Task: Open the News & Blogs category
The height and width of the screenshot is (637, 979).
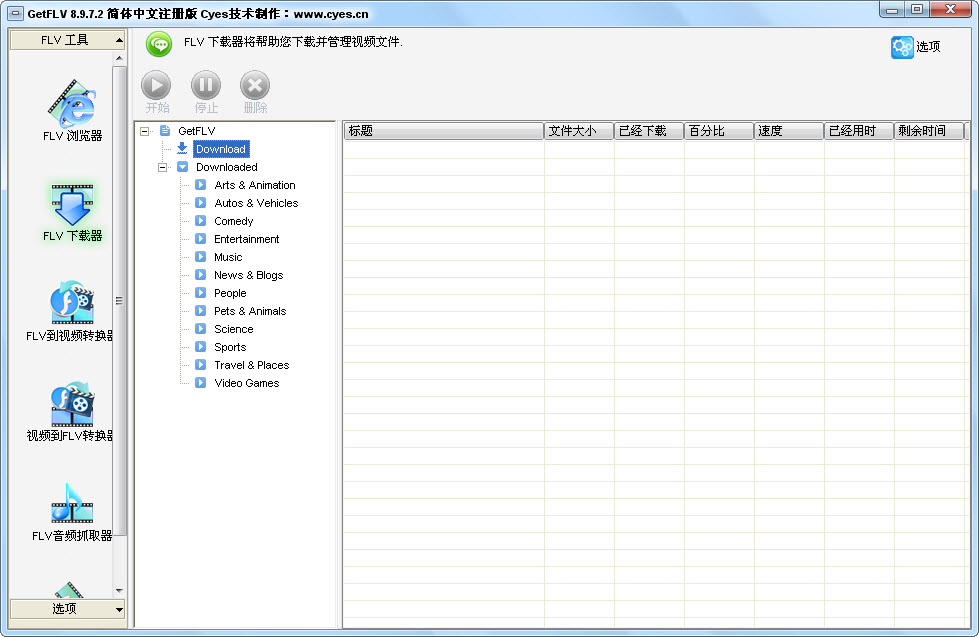Action: point(248,275)
